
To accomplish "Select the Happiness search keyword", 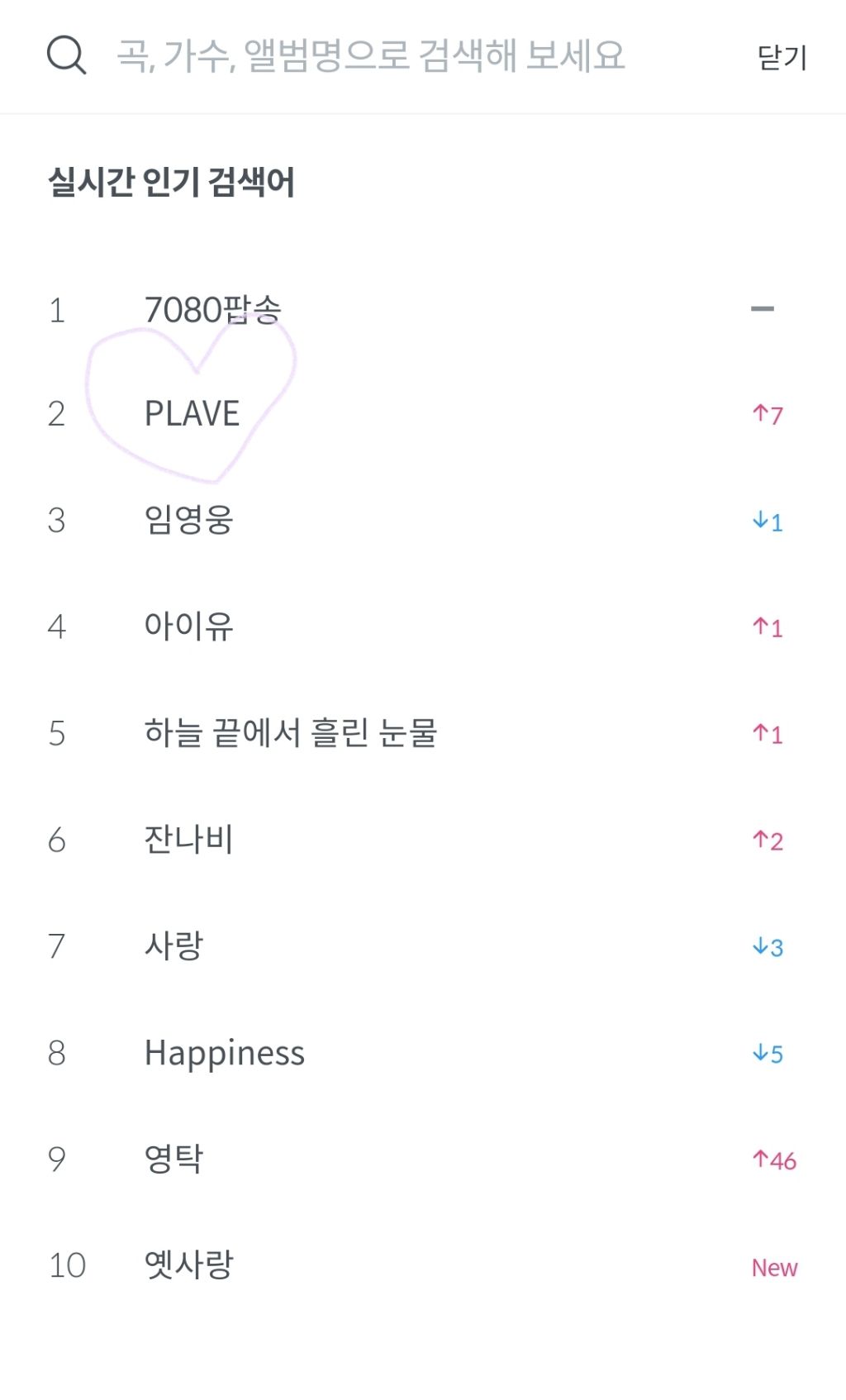I will (224, 1053).
